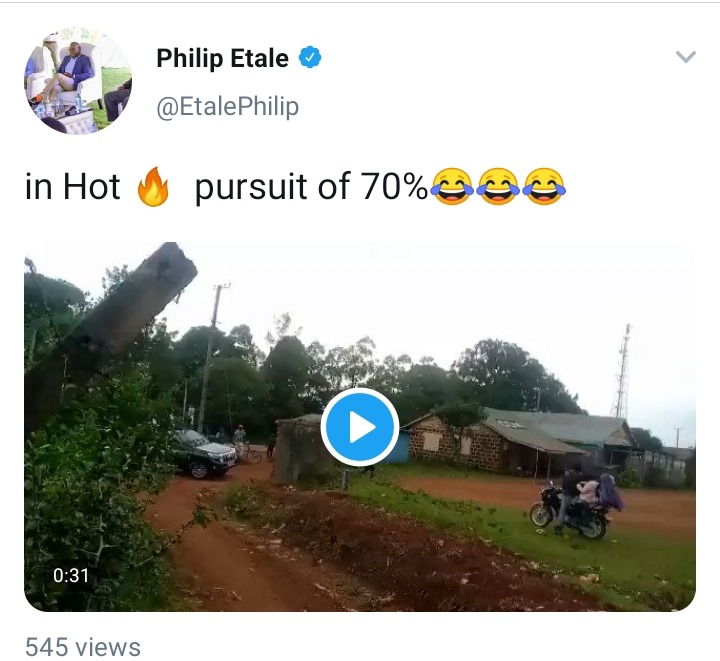Viewport: 720px width, 661px height.
Task: Open the @EtalePhilip handle link
Action: 228,106
